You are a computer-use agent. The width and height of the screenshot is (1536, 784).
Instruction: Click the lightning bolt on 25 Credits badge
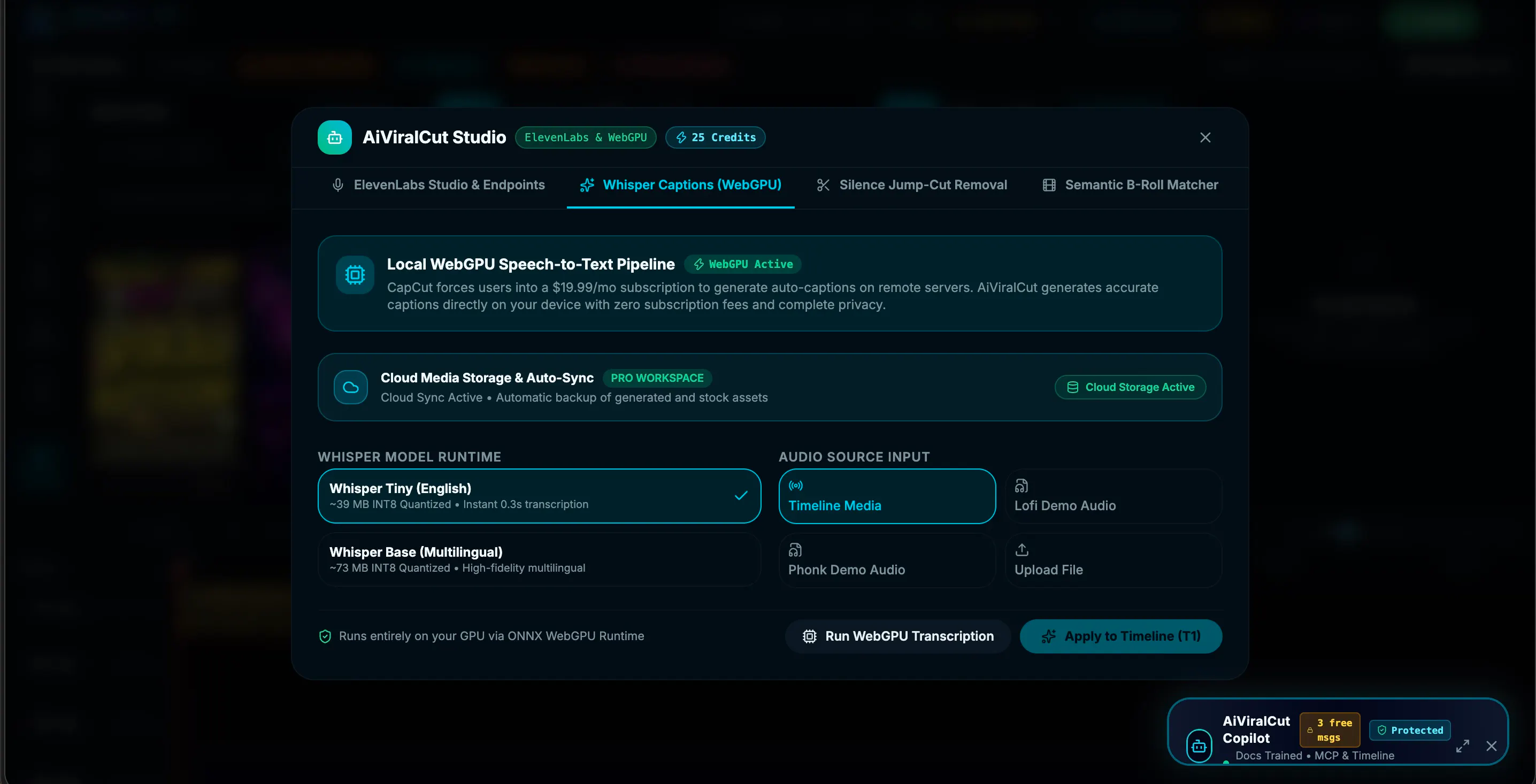tap(681, 138)
